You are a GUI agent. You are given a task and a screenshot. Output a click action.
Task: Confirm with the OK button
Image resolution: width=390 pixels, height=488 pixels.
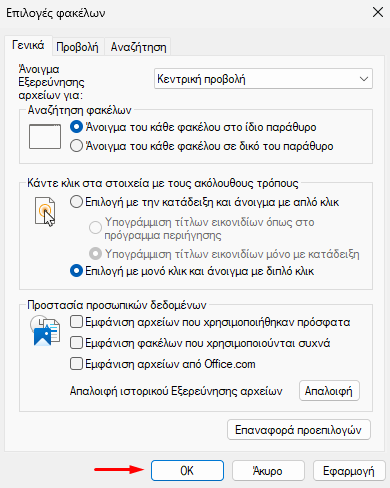[187, 471]
